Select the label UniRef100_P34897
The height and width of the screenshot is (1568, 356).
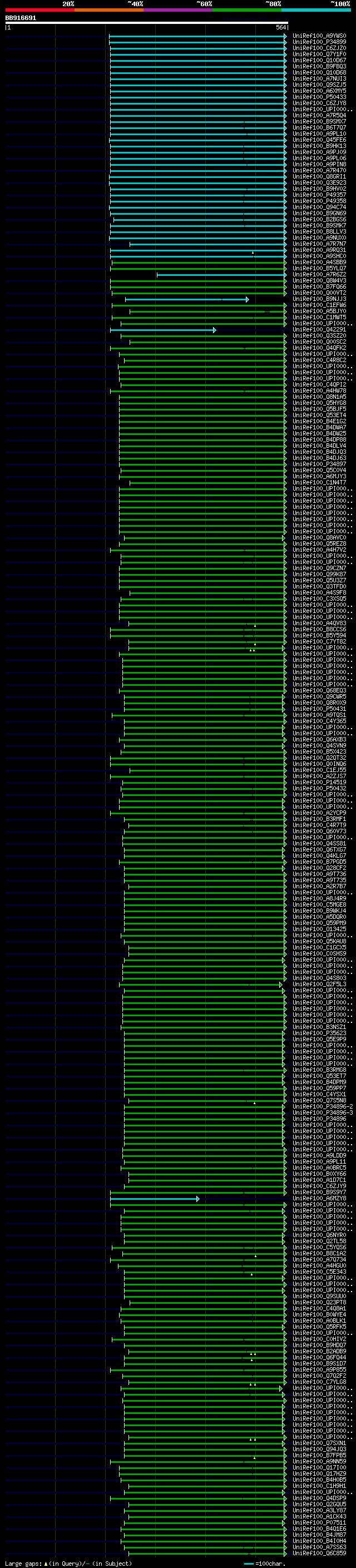click(319, 464)
